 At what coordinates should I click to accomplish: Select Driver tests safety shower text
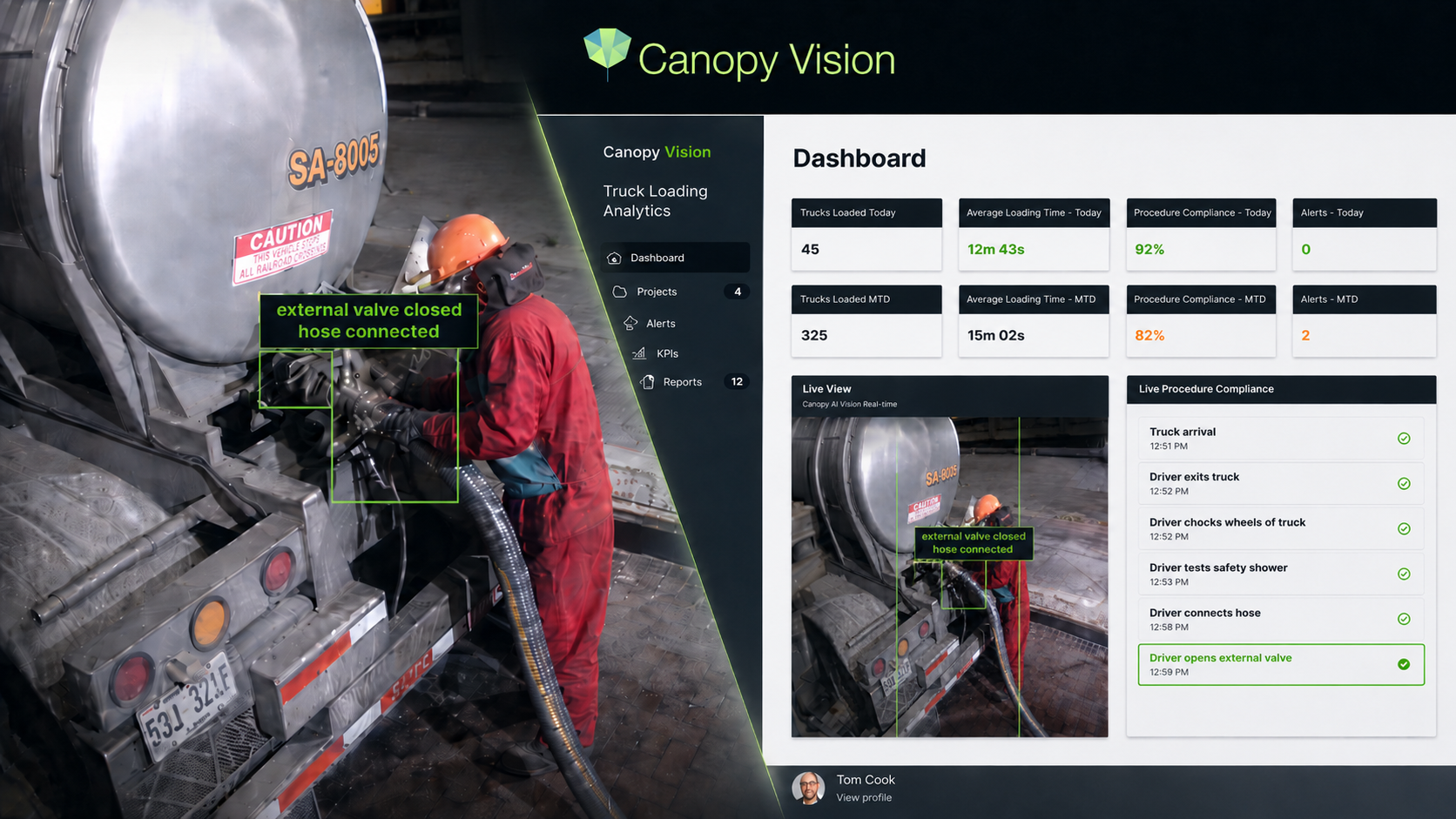(1218, 567)
